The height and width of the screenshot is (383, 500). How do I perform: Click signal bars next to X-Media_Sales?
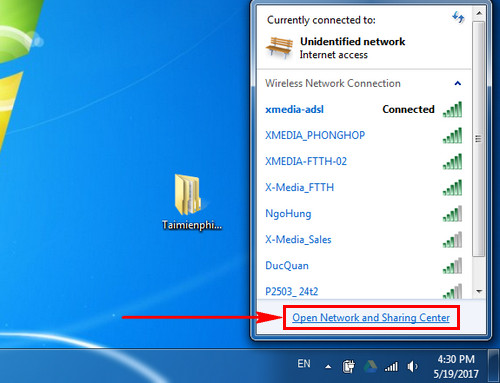coord(452,240)
